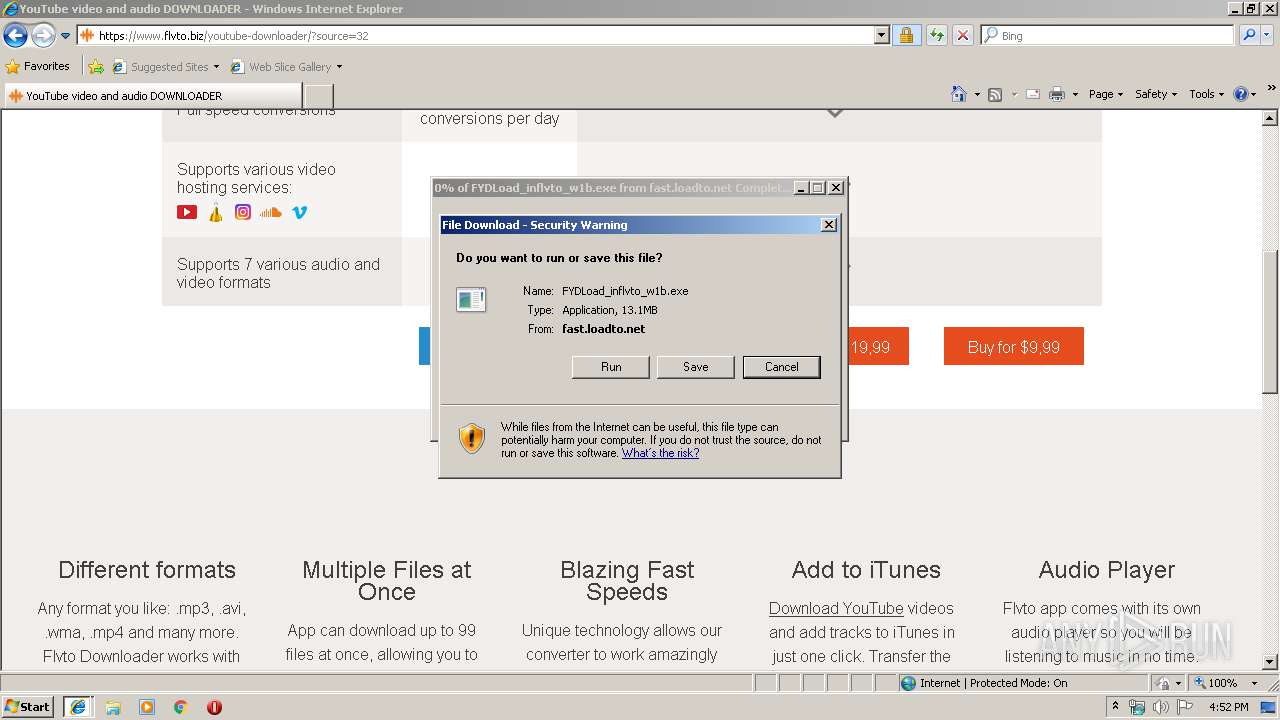Click the volume speaker tray icon
This screenshot has height=720, width=1280.
coord(1160,707)
